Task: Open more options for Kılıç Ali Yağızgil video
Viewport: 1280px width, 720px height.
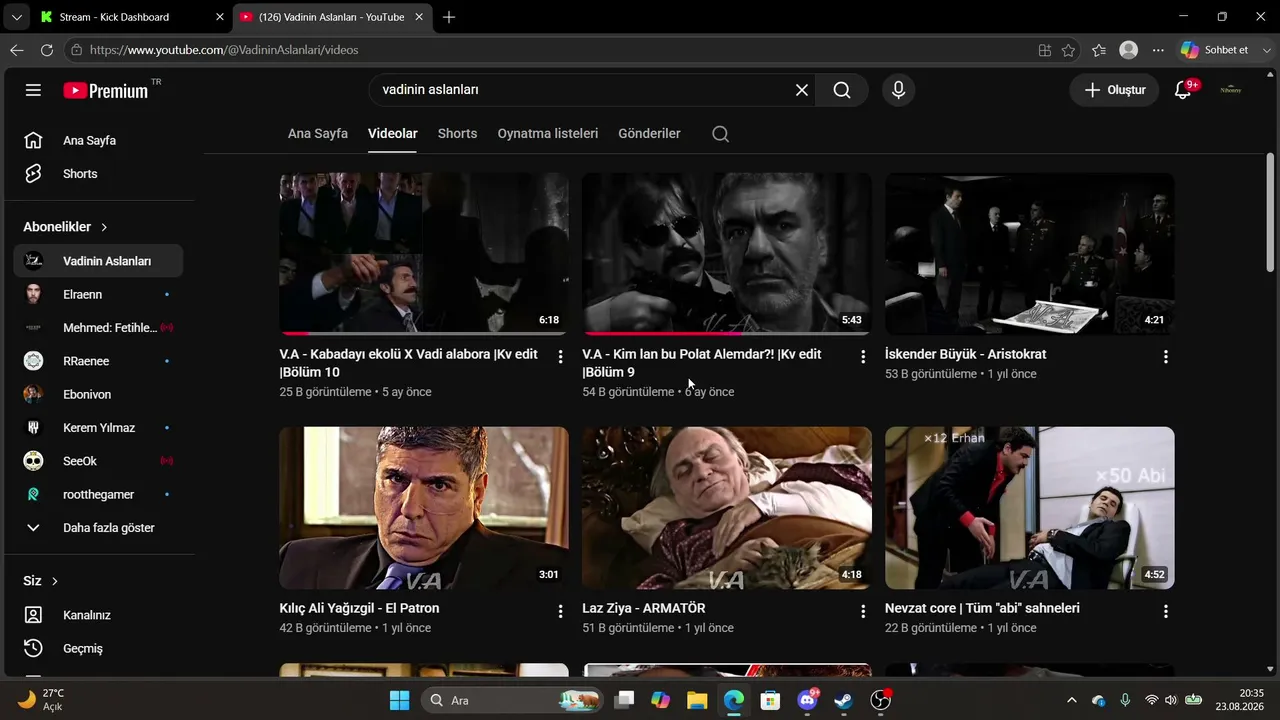Action: coord(560,611)
